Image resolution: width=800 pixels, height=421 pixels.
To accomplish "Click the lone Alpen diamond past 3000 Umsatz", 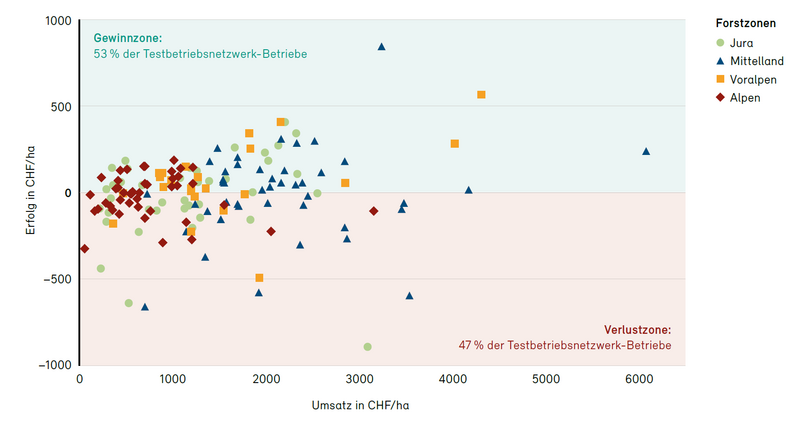I will point(373,211).
